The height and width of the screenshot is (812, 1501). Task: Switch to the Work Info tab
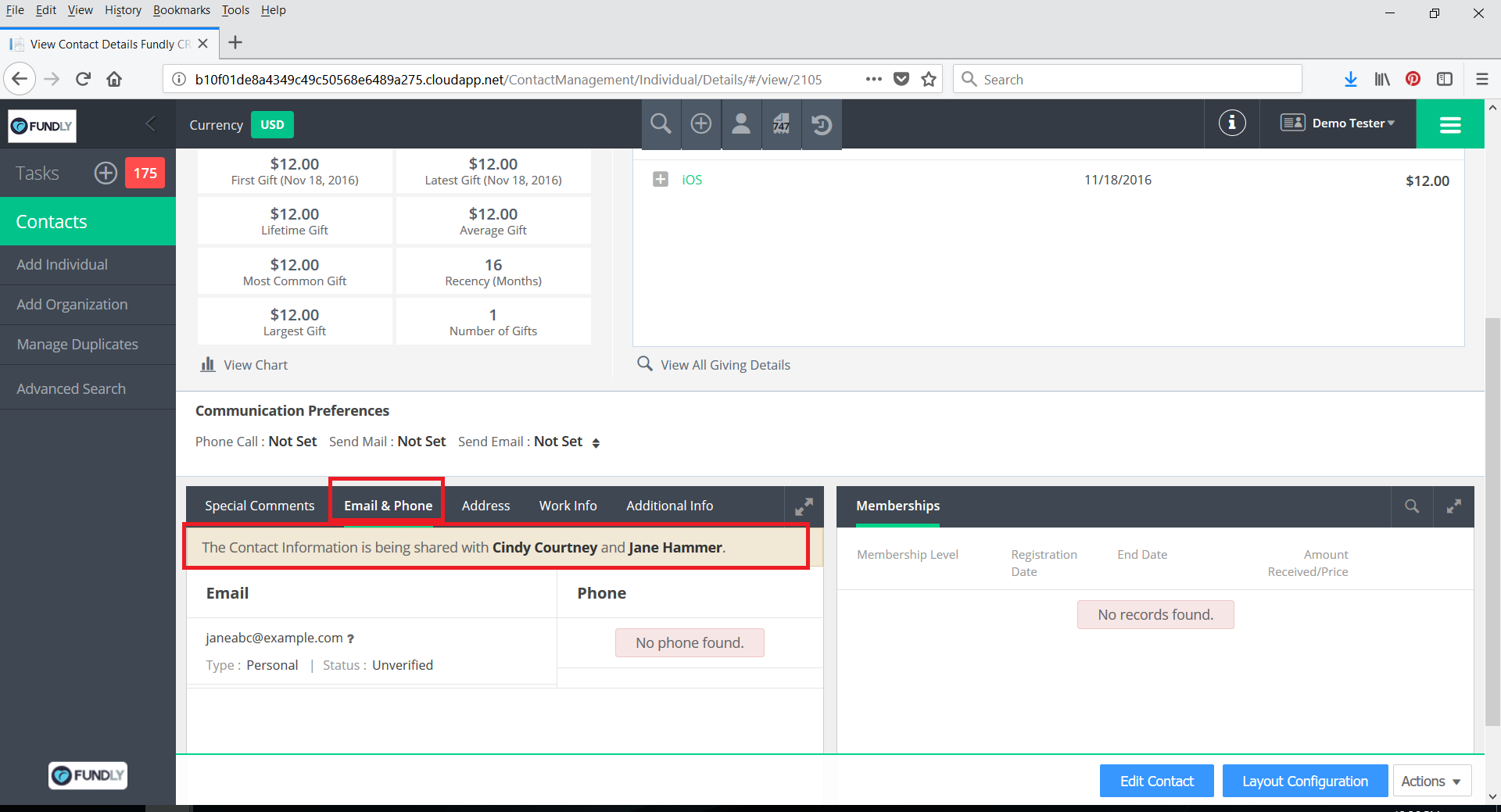(x=568, y=506)
